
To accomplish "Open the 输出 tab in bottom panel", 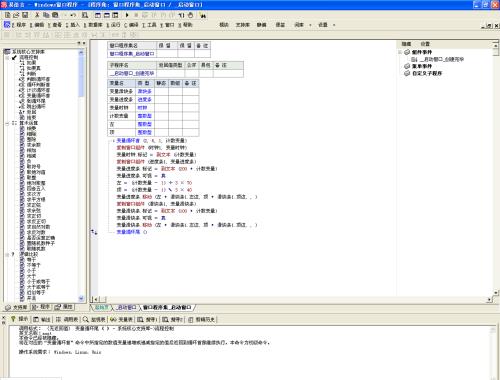I will pyautogui.click(x=41, y=319).
